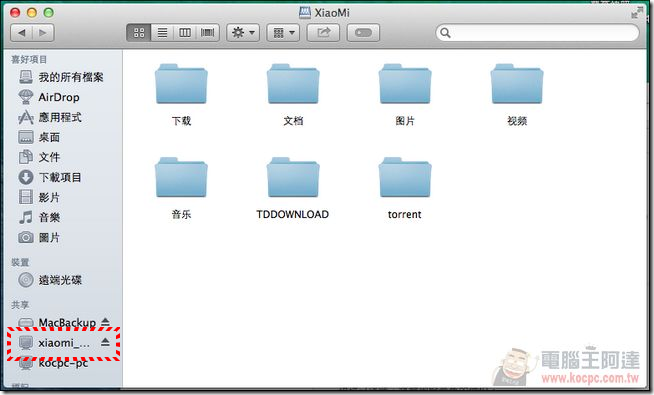Viewport: 654px width, 395px height.
Task: Click the magnifier icon in the search field
Action: click(445, 33)
